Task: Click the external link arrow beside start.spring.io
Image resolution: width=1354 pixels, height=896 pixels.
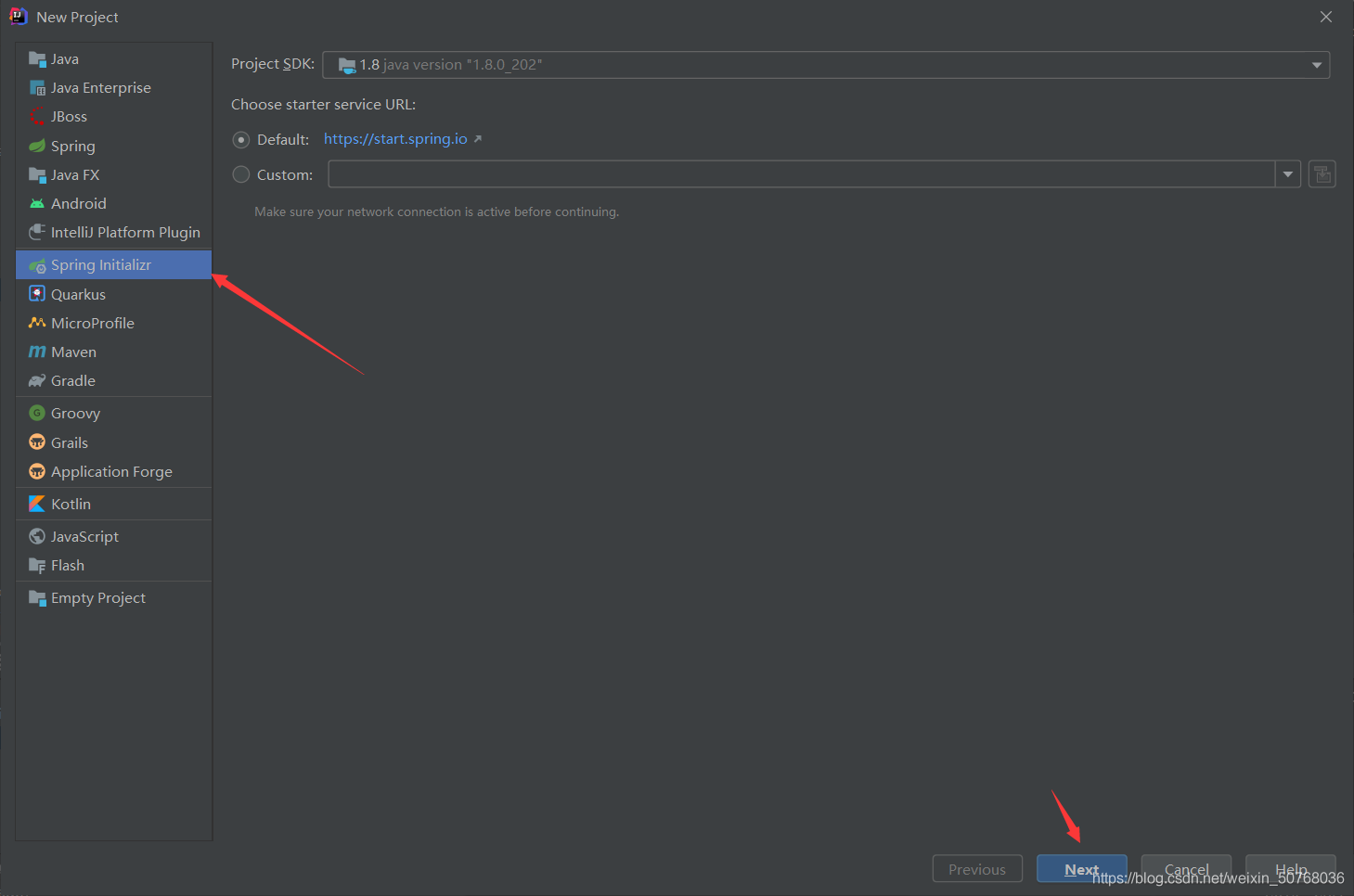Action: 478,139
